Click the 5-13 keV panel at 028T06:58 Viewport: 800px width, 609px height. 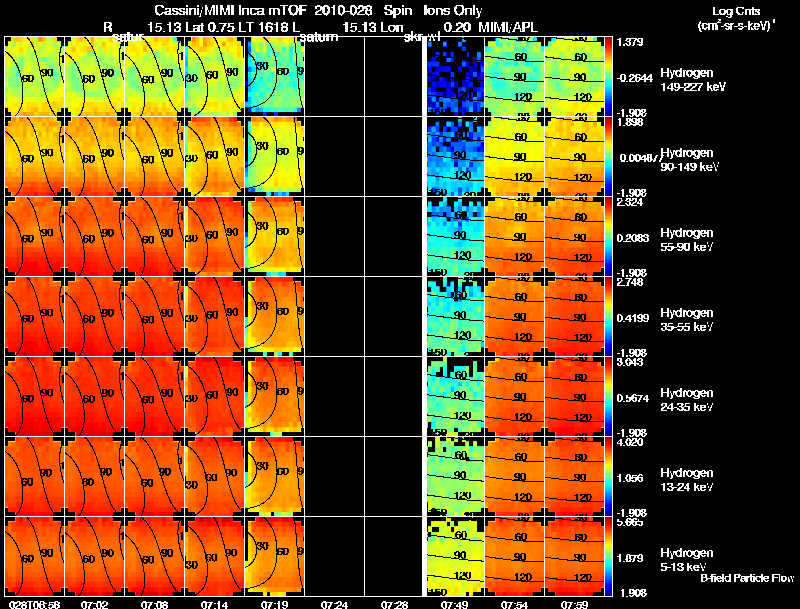click(x=34, y=556)
